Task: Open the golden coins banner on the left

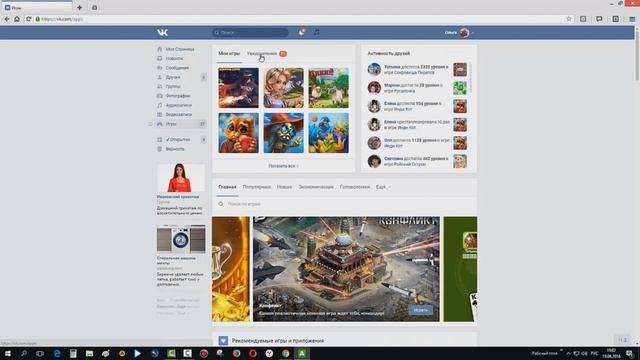Action: point(231,269)
